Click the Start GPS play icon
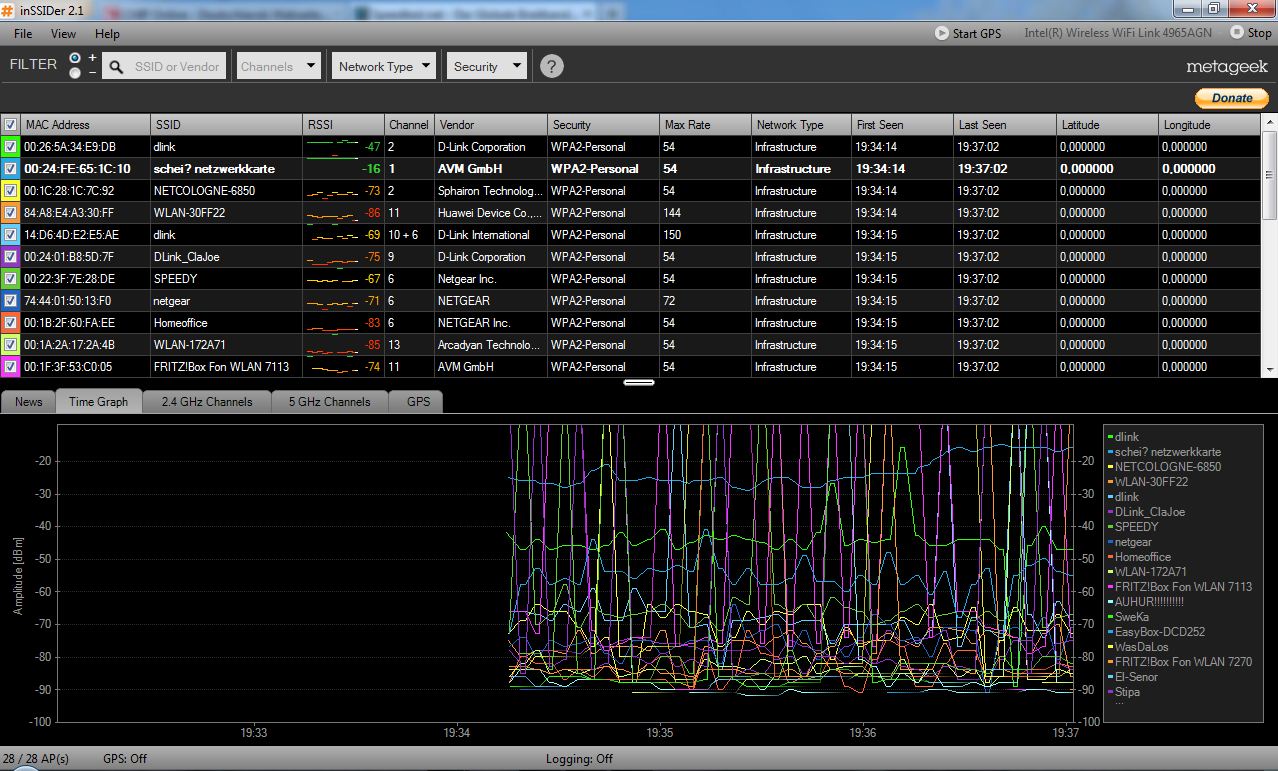Screen dimensions: 1278x771 tap(942, 33)
